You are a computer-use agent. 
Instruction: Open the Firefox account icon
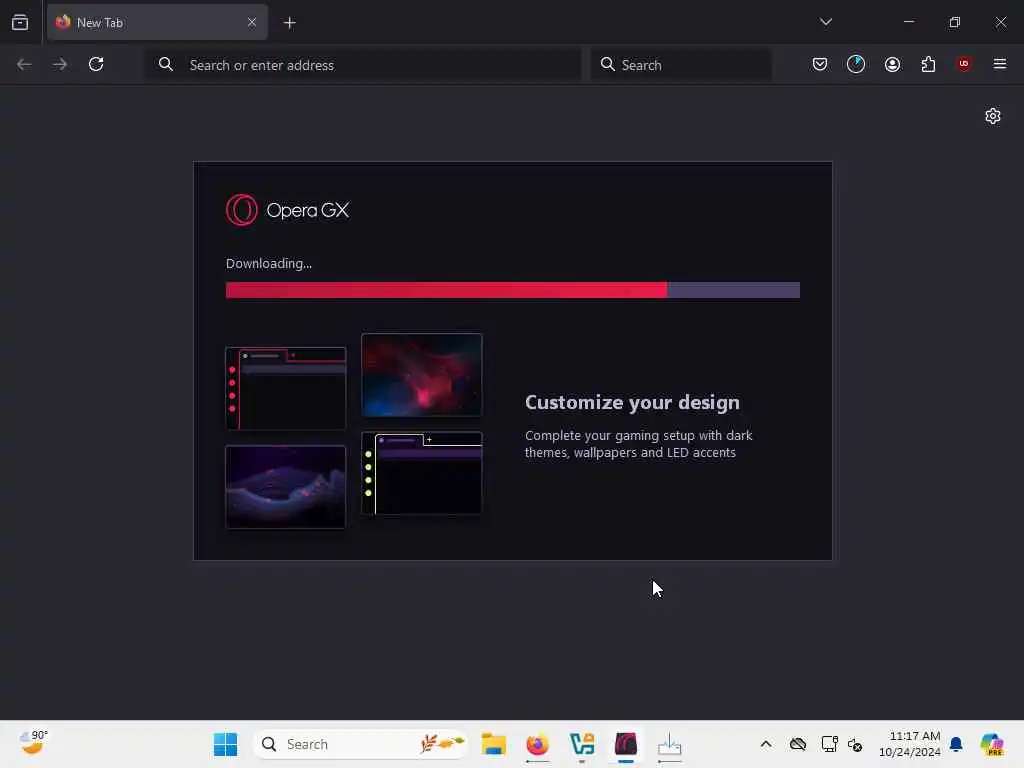(x=892, y=64)
